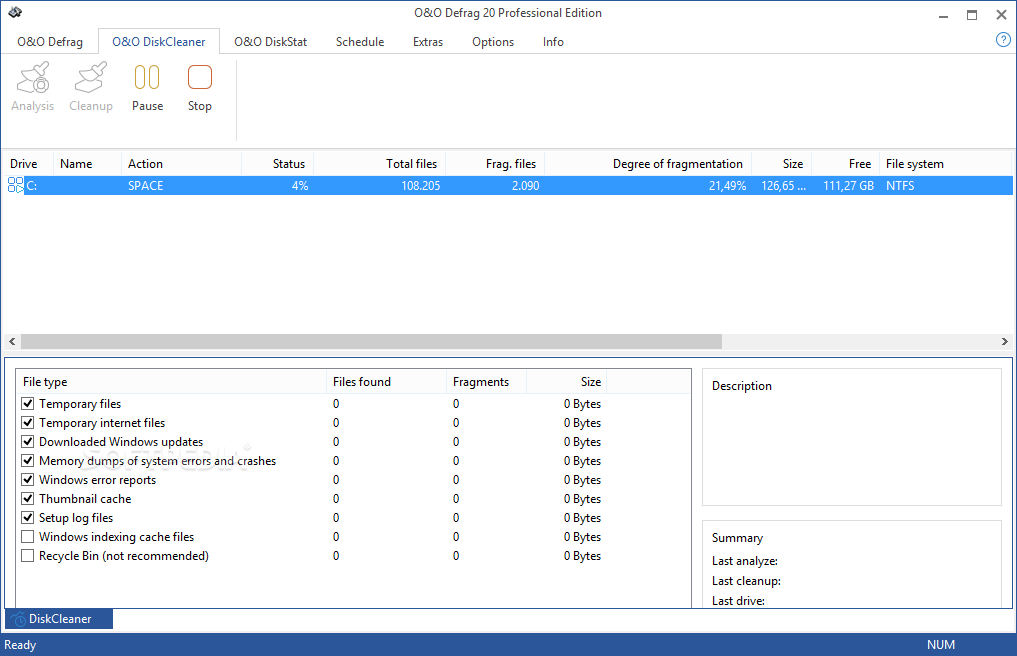The height and width of the screenshot is (656, 1017).
Task: Check Recycle Bin (not recommended) checkbox
Action: click(x=27, y=555)
